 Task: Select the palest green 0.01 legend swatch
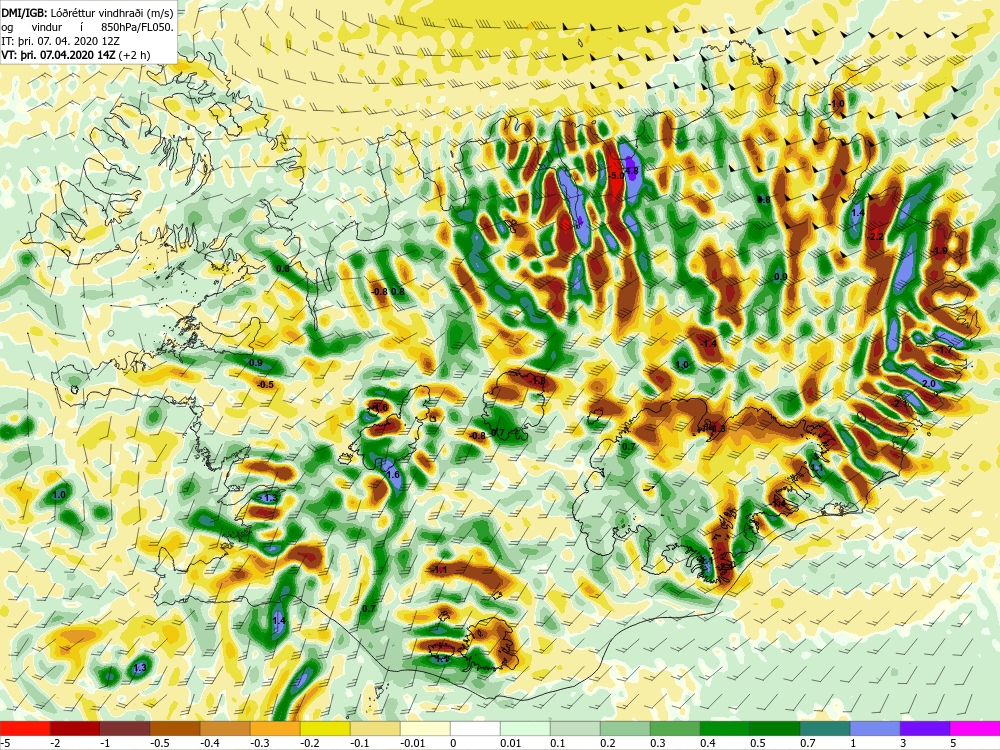[525, 729]
